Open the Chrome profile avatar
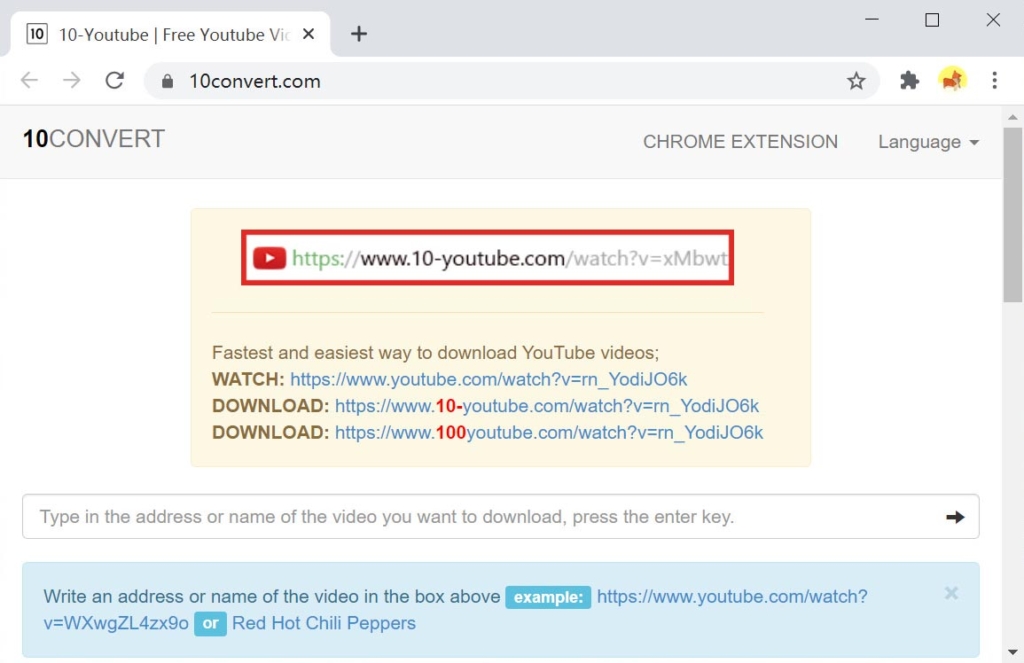Screen dimensions: 1024x663 (952, 80)
